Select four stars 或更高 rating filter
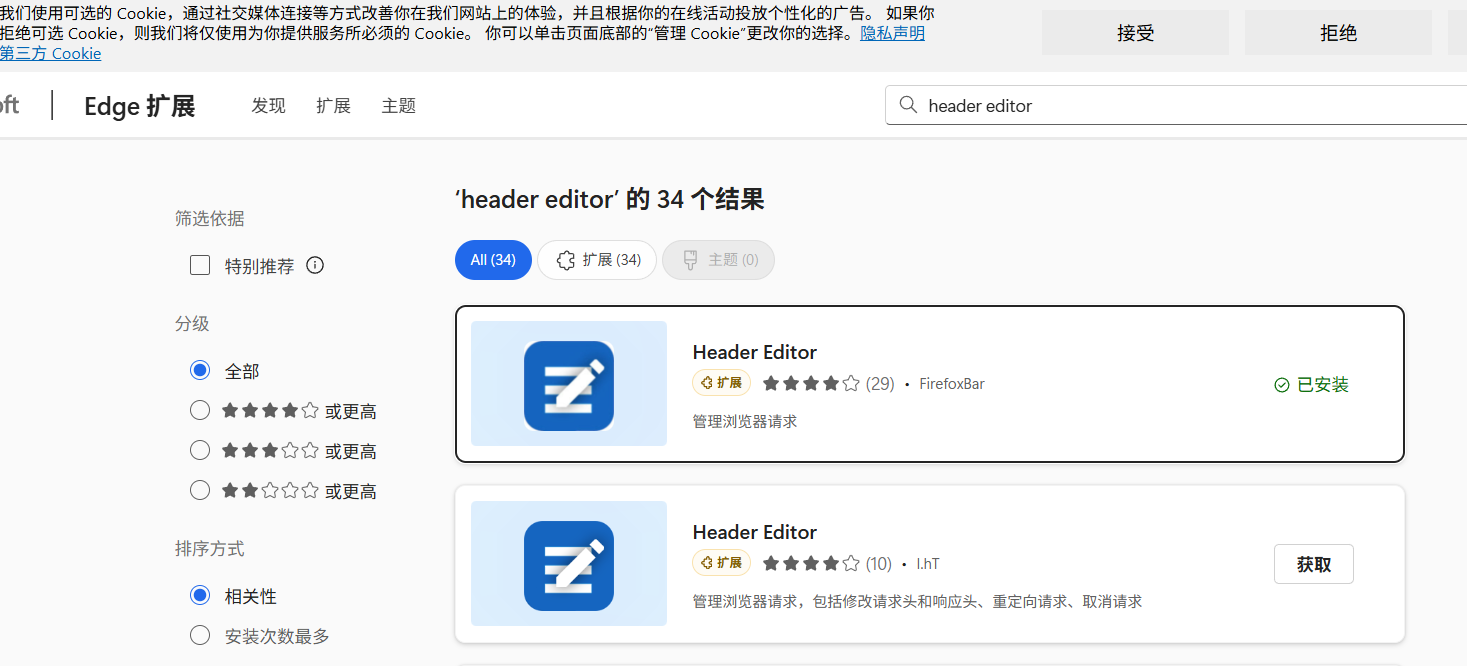 click(200, 410)
